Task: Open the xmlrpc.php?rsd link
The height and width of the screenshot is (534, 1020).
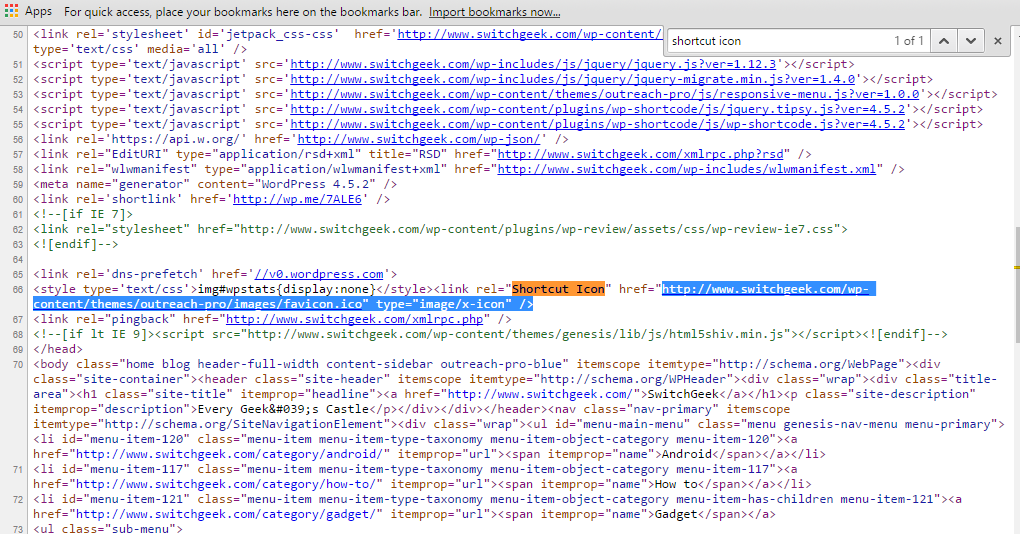Action: [641, 154]
